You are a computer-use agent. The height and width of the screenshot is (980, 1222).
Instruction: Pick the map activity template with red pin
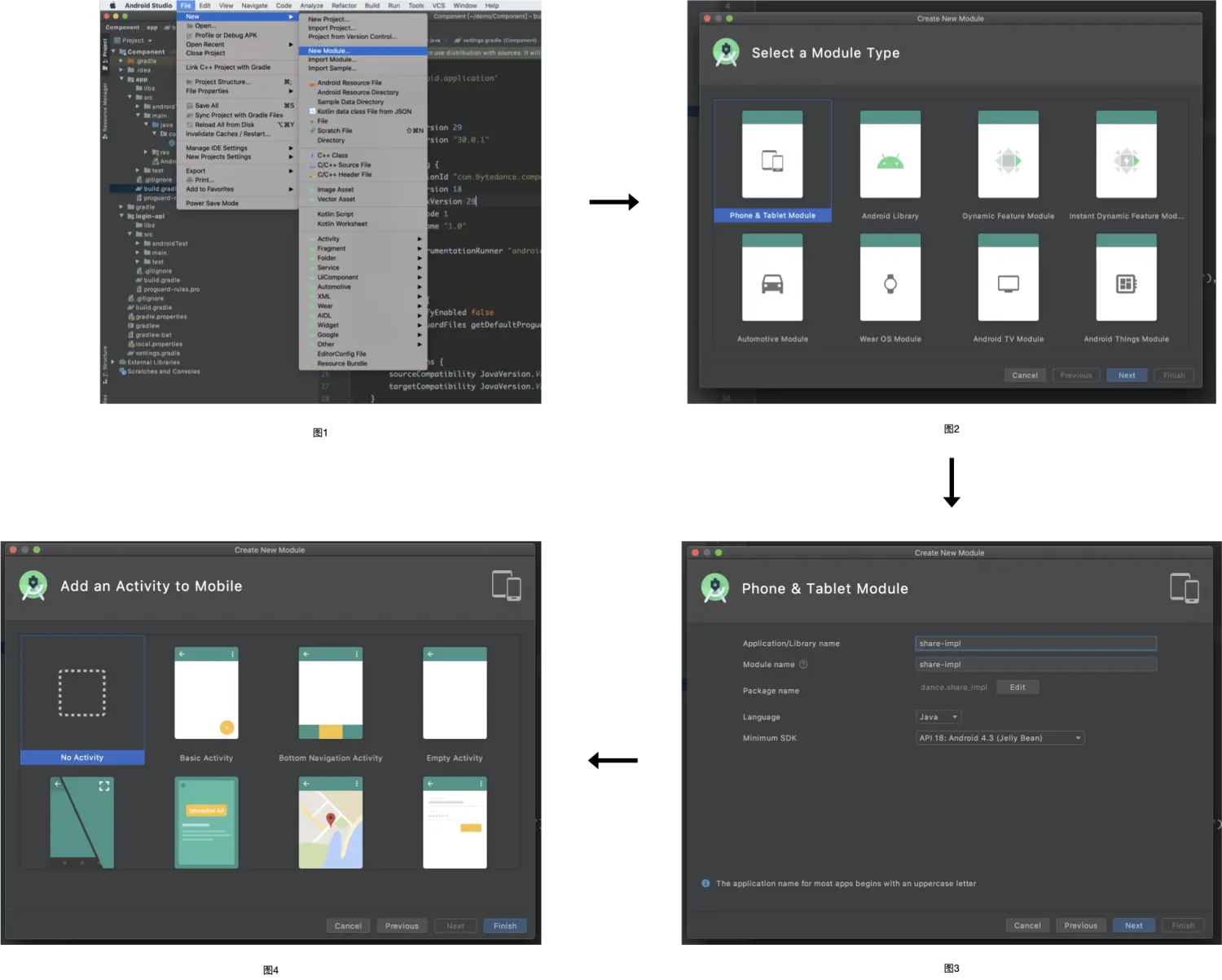[x=331, y=822]
